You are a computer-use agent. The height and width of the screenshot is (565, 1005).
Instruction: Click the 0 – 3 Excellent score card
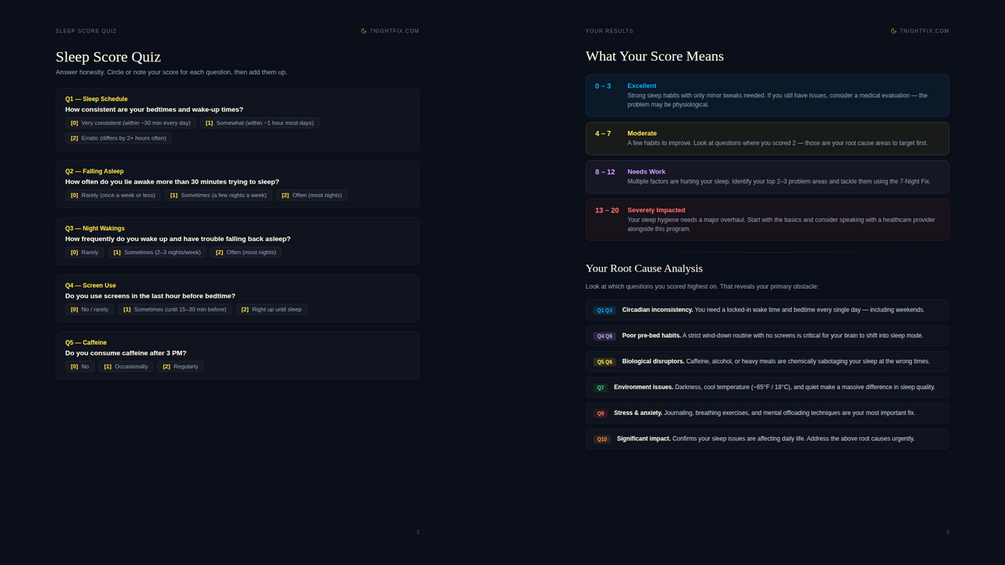(767, 95)
